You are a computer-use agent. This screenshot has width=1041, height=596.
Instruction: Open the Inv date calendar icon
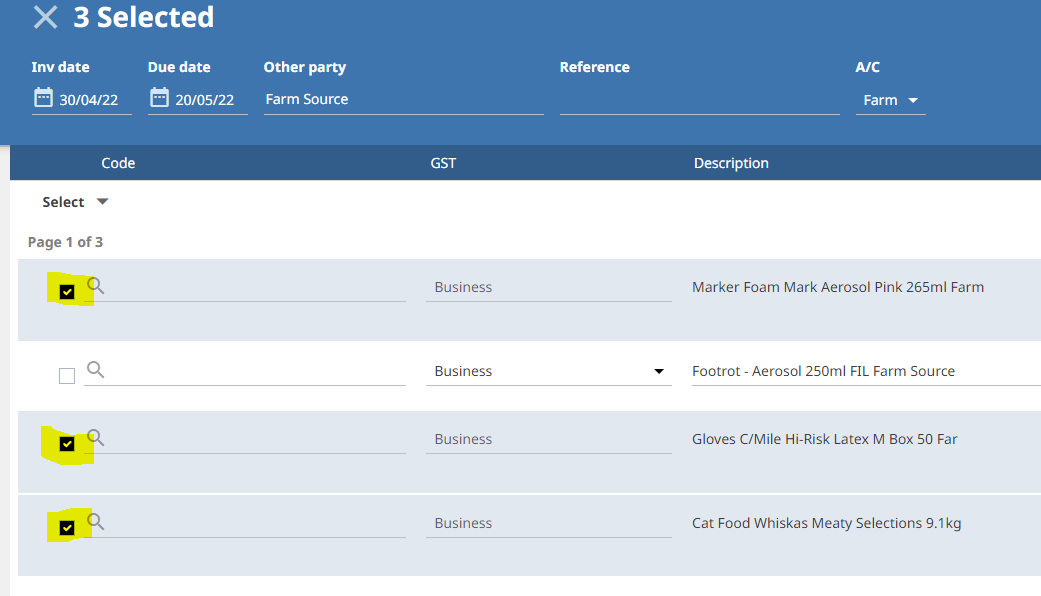(x=43, y=98)
